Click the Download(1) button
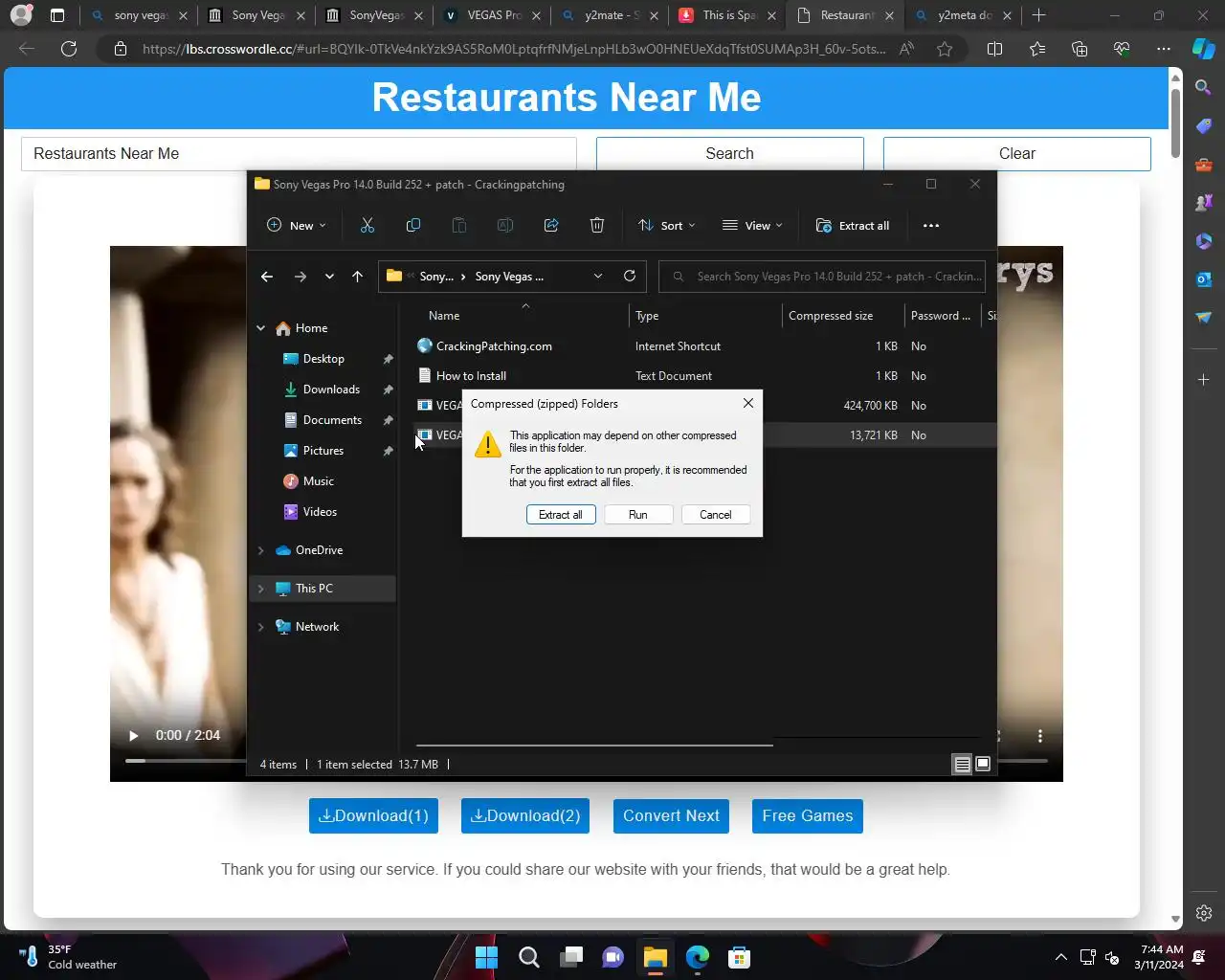This screenshot has width=1225, height=980. coord(373,816)
